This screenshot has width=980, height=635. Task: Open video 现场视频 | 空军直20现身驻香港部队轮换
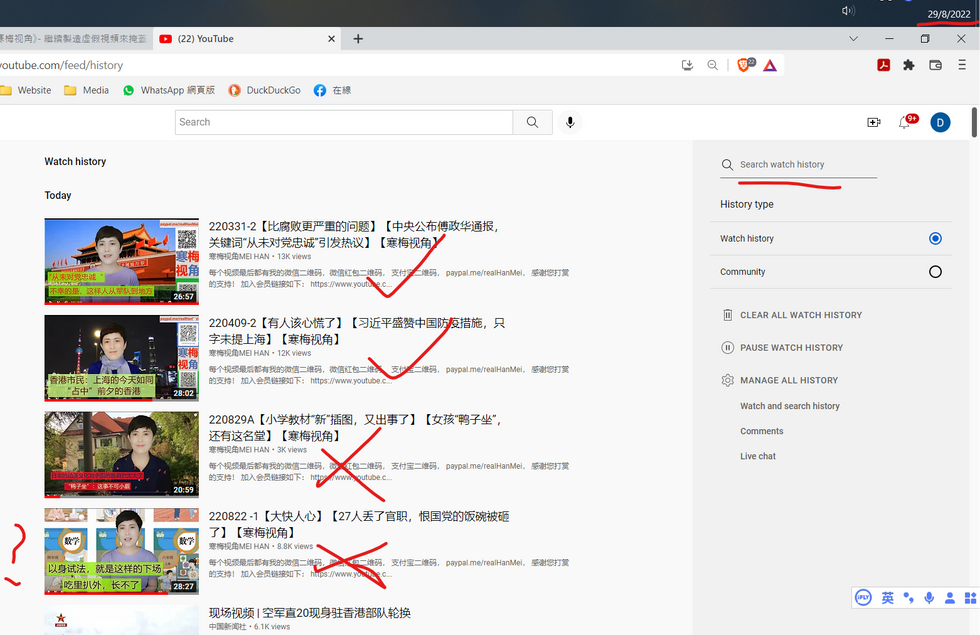pos(310,612)
